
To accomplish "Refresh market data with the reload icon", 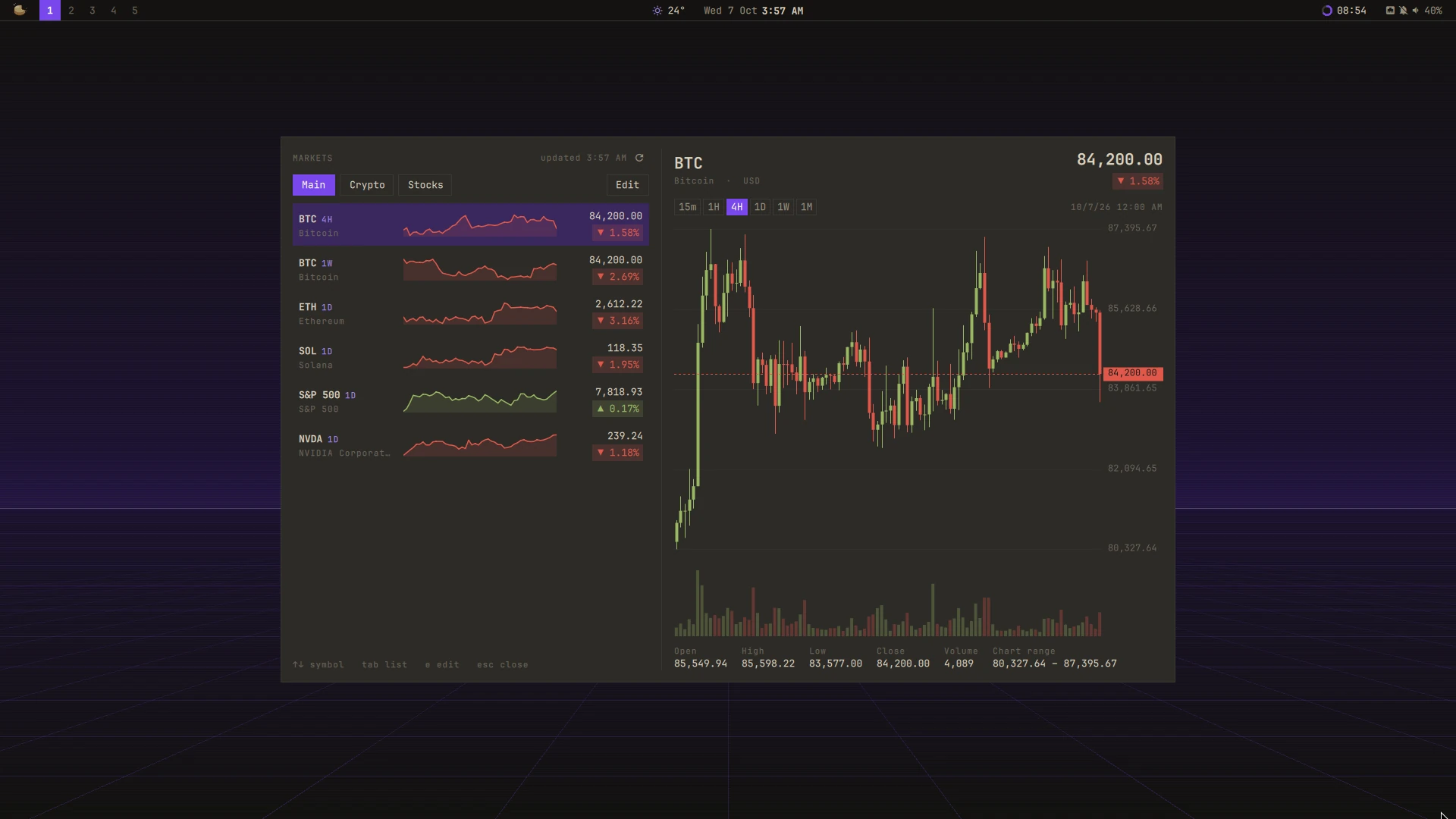I will (639, 158).
